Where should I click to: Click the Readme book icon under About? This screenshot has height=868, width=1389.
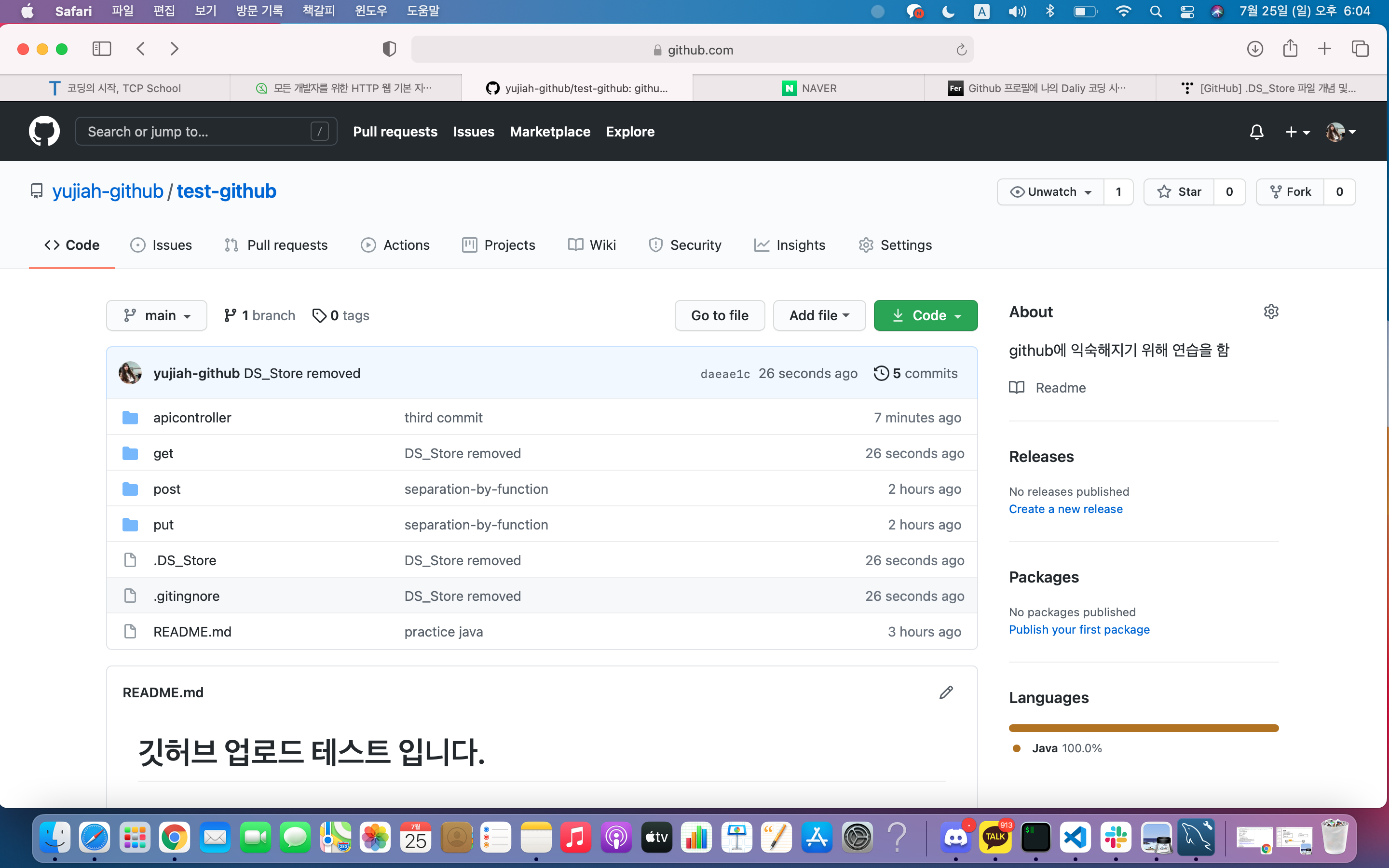1017,388
